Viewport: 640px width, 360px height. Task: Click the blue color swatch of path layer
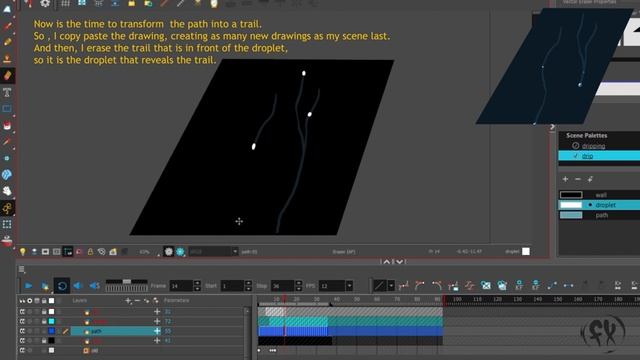51,331
